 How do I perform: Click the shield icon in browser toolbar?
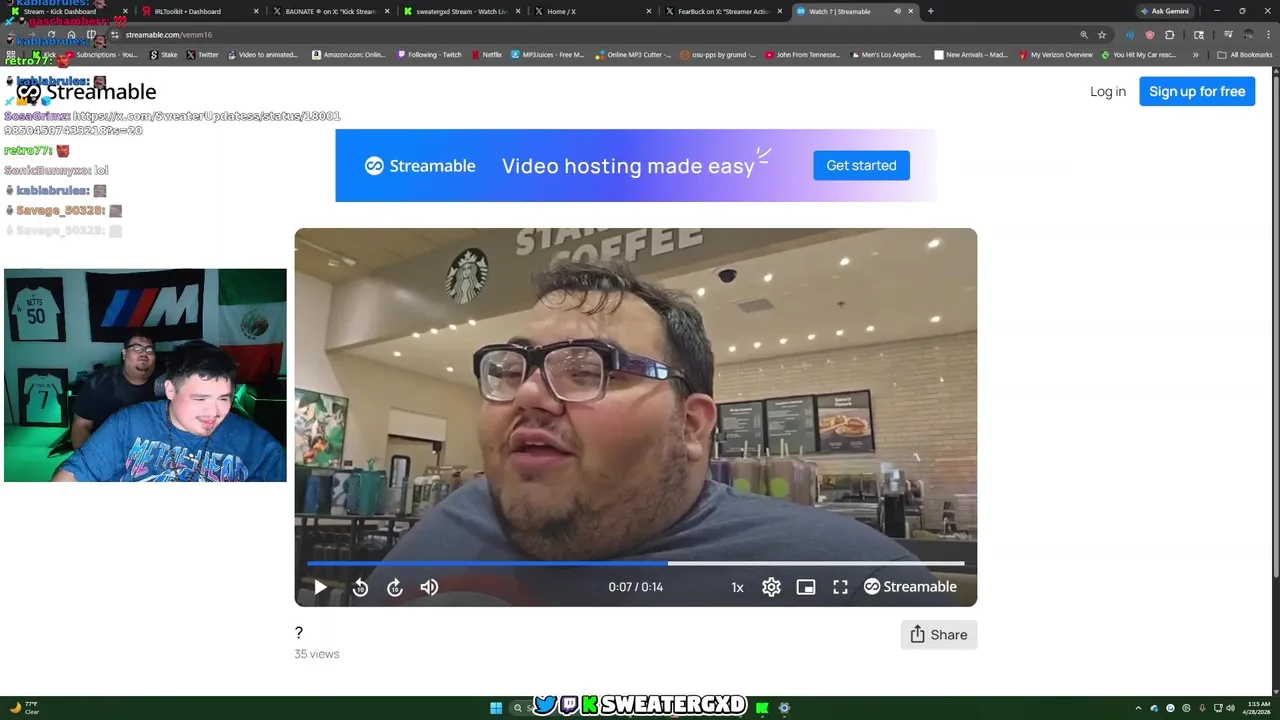[x=1150, y=35]
